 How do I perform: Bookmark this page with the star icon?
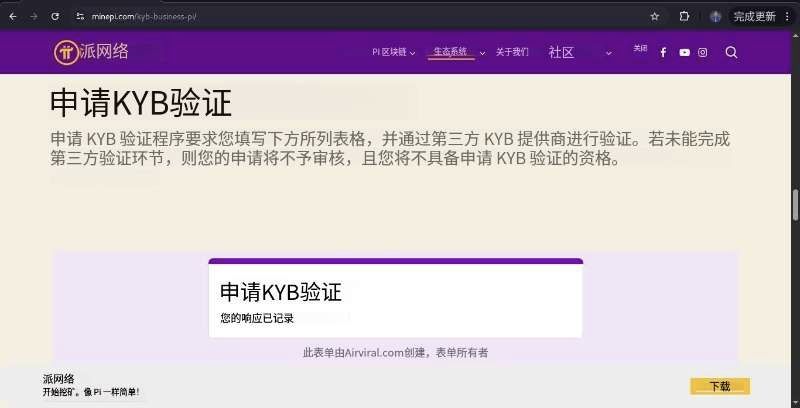click(655, 17)
